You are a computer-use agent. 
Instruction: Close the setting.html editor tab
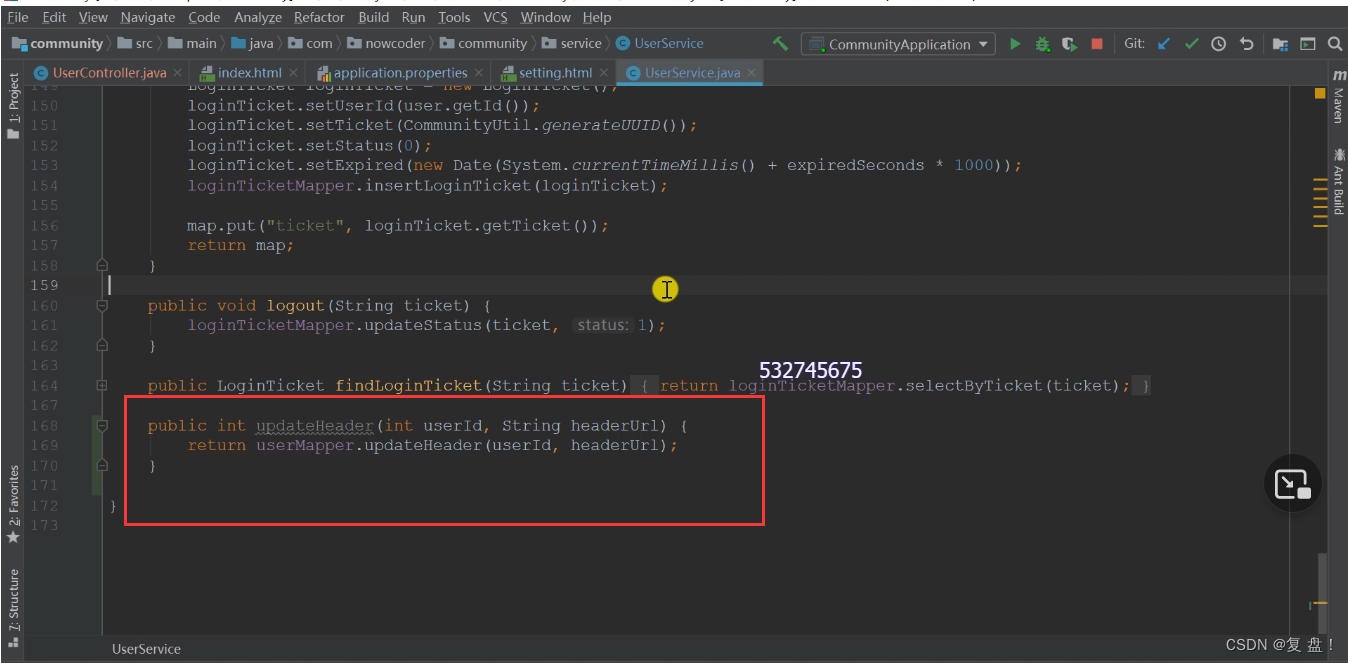[x=605, y=73]
